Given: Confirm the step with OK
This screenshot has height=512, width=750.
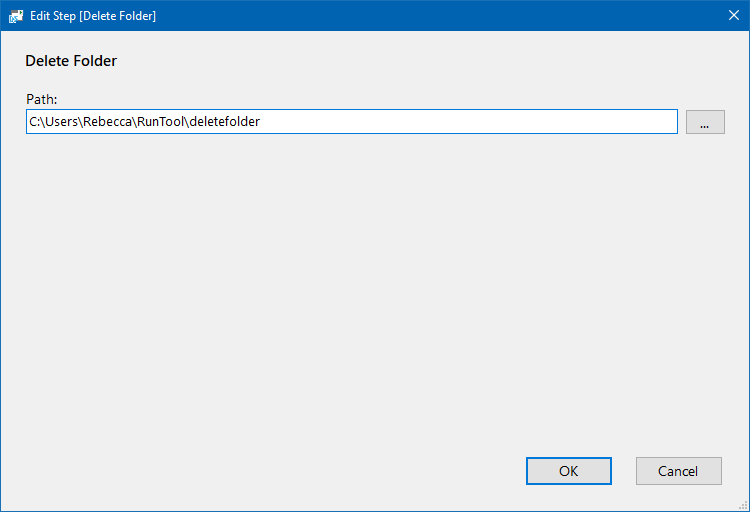Looking at the screenshot, I should click(569, 471).
